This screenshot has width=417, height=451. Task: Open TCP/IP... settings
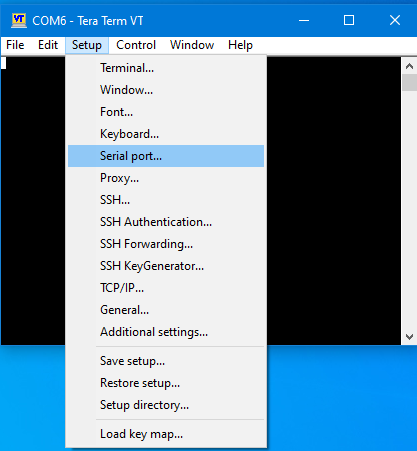click(x=166, y=288)
